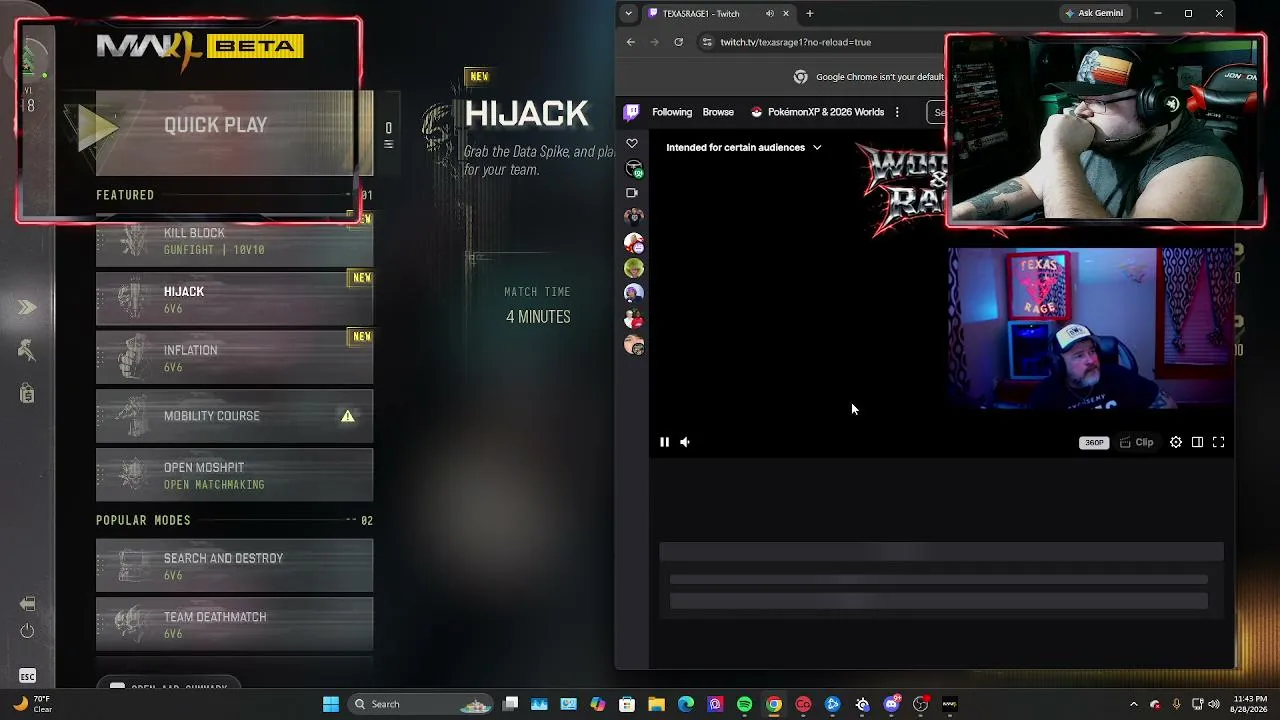Click the Windows taskbar Search box

tap(420, 704)
